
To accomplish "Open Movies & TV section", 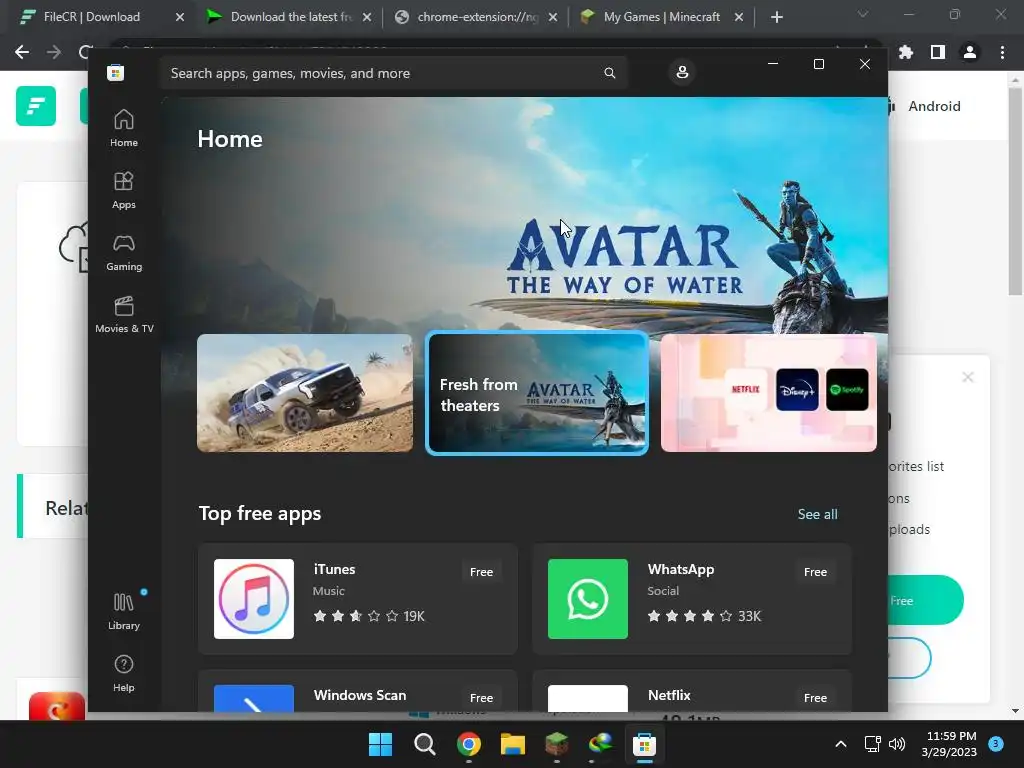I will 124,314.
